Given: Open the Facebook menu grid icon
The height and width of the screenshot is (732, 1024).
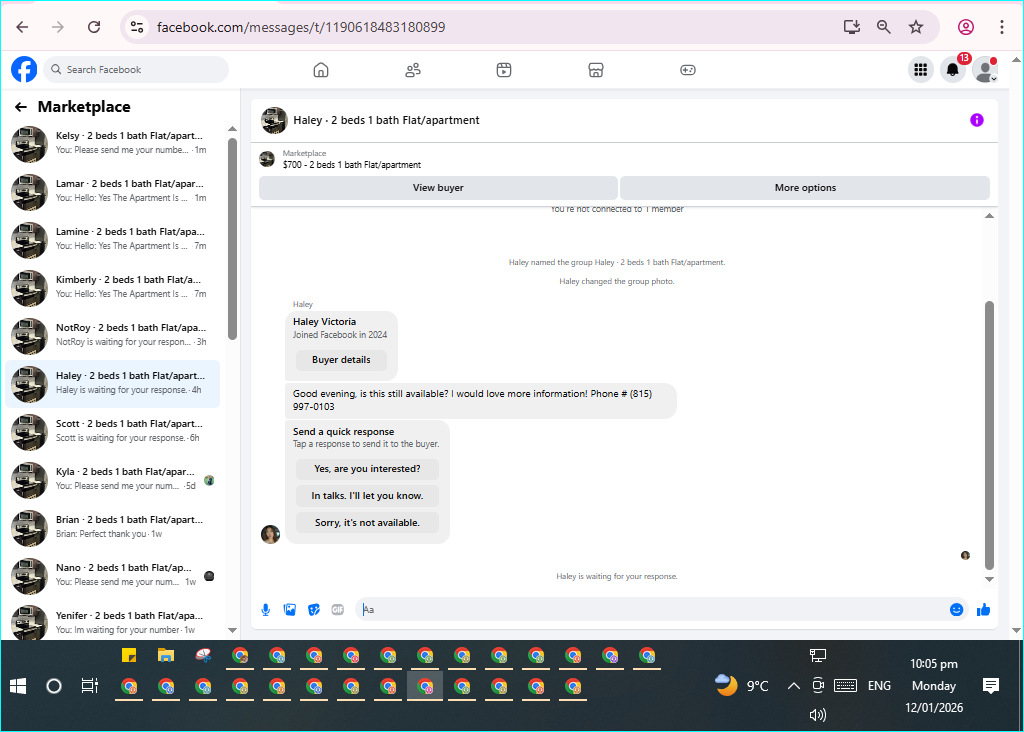Looking at the screenshot, I should (x=921, y=69).
